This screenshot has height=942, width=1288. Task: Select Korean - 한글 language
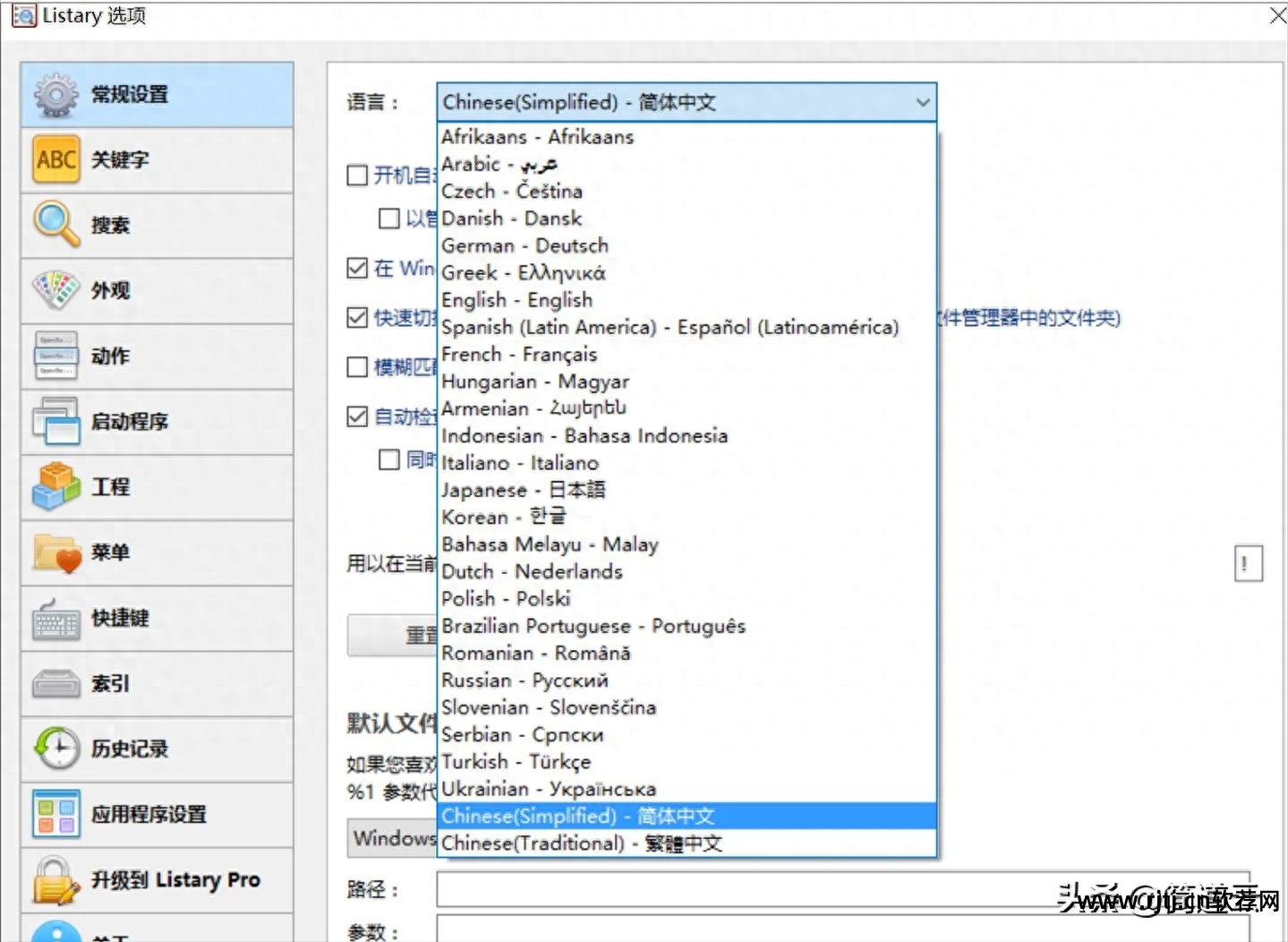(x=687, y=517)
